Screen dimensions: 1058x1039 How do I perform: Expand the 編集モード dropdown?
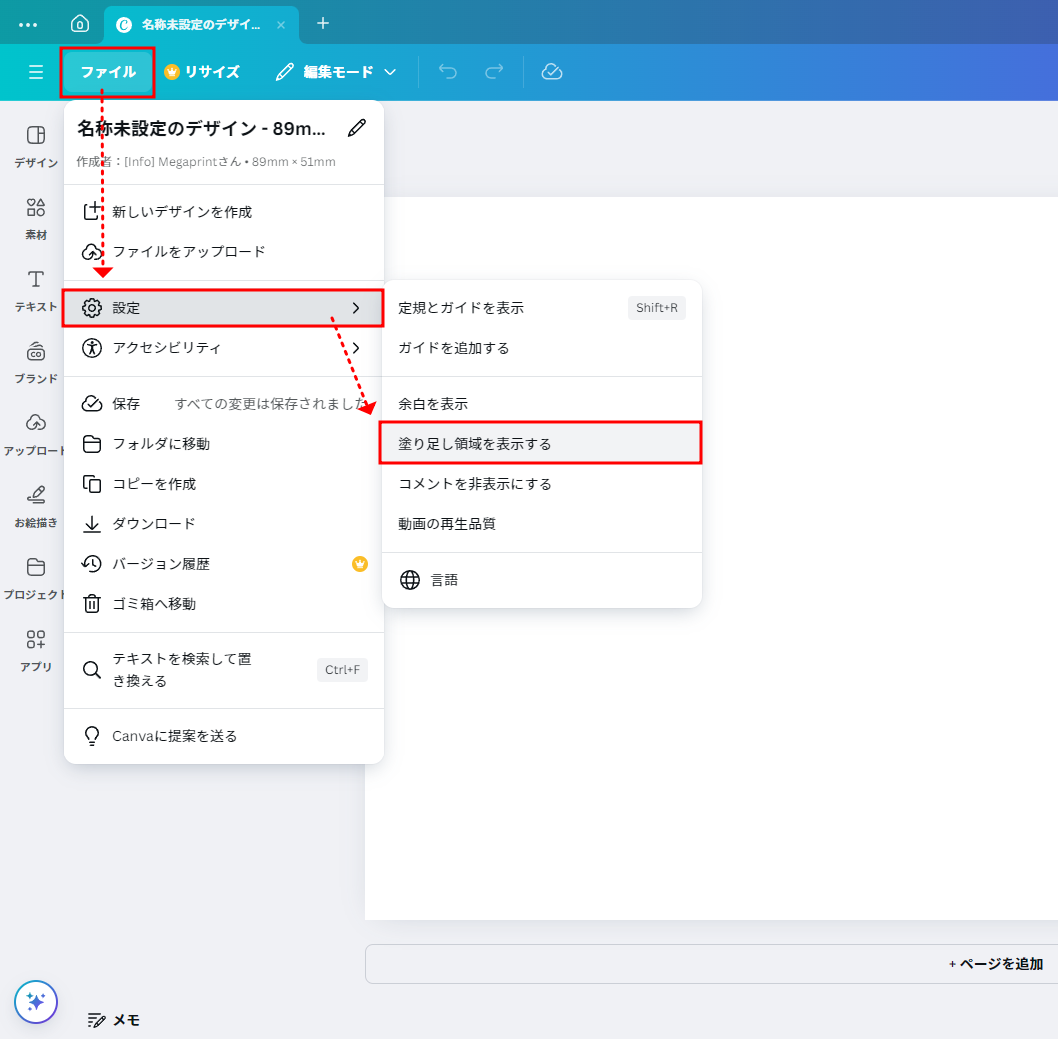[336, 72]
